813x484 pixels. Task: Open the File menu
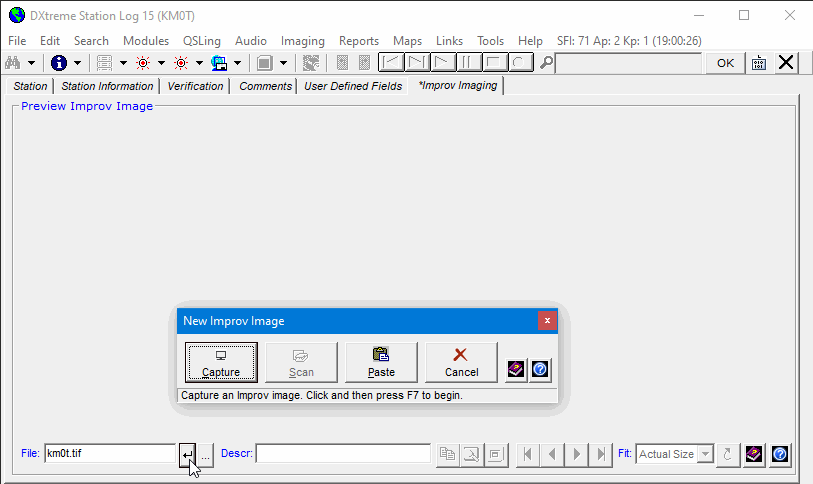pos(17,41)
